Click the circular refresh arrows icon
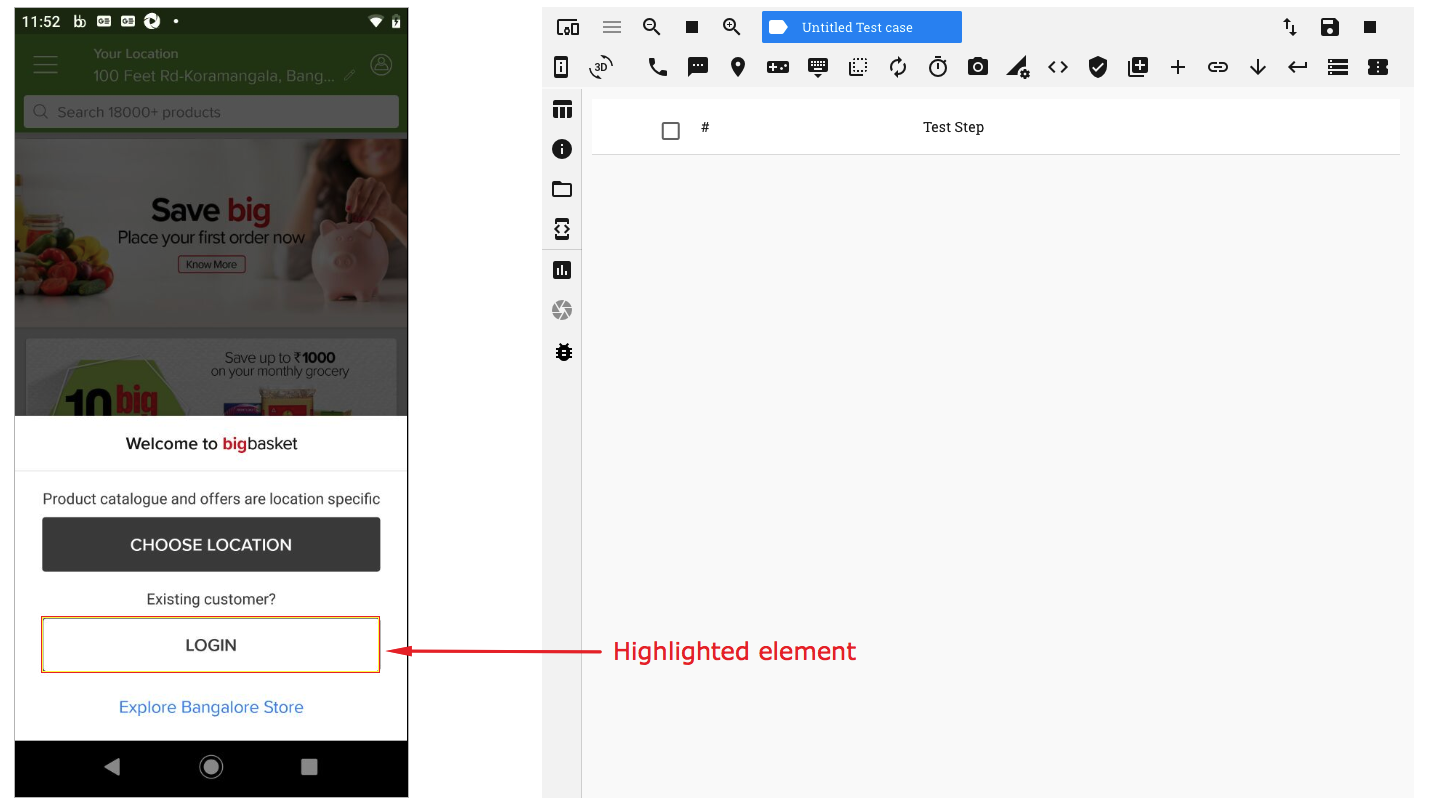 (898, 67)
